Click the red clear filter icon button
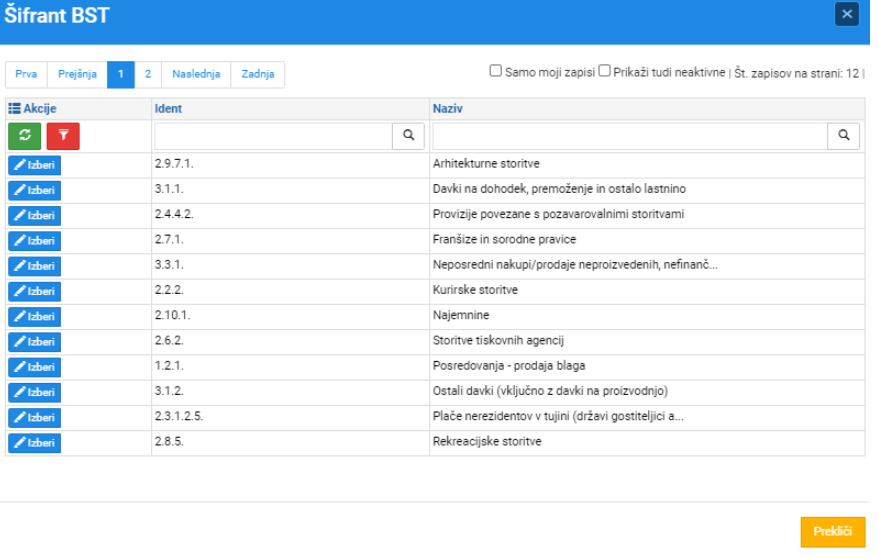The image size is (879, 559). click(63, 136)
